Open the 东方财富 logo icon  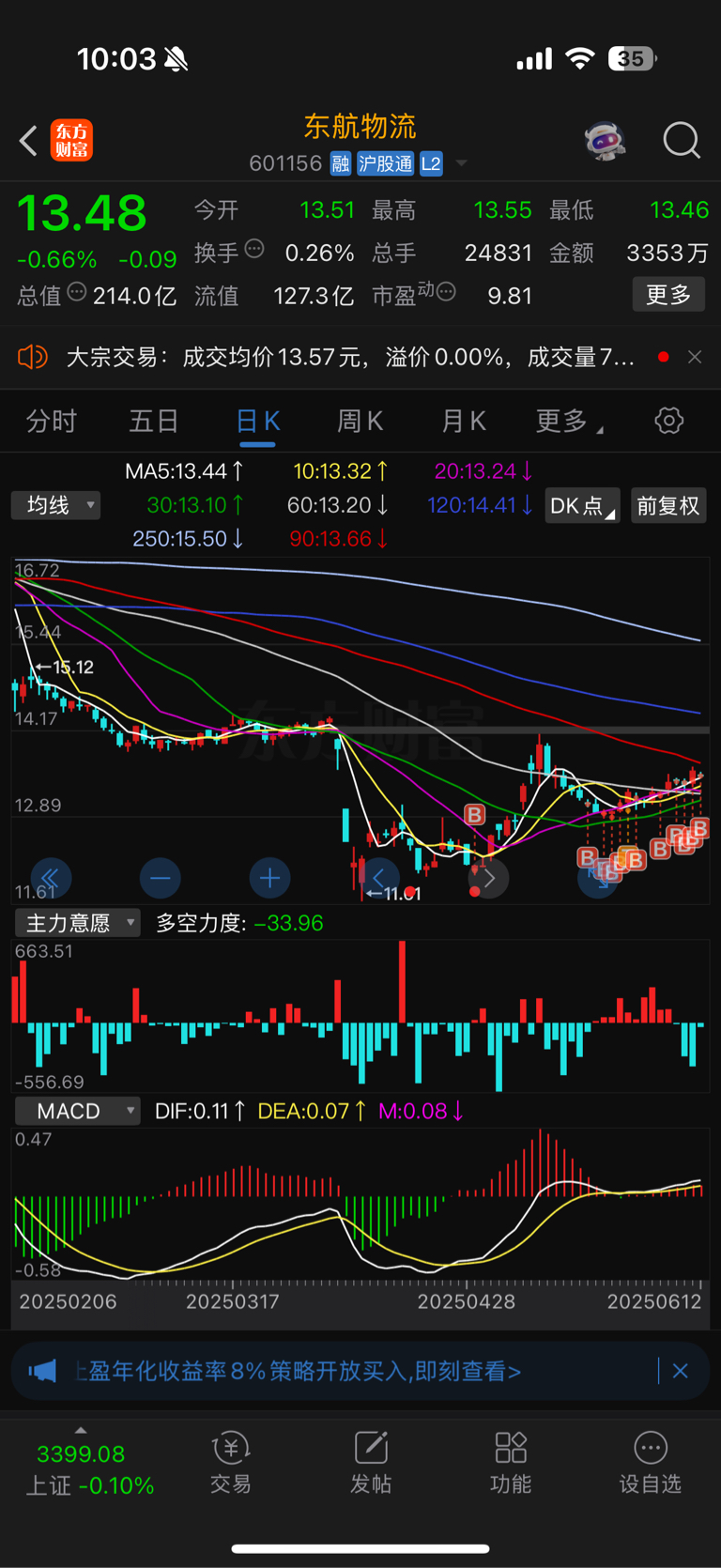[71, 141]
